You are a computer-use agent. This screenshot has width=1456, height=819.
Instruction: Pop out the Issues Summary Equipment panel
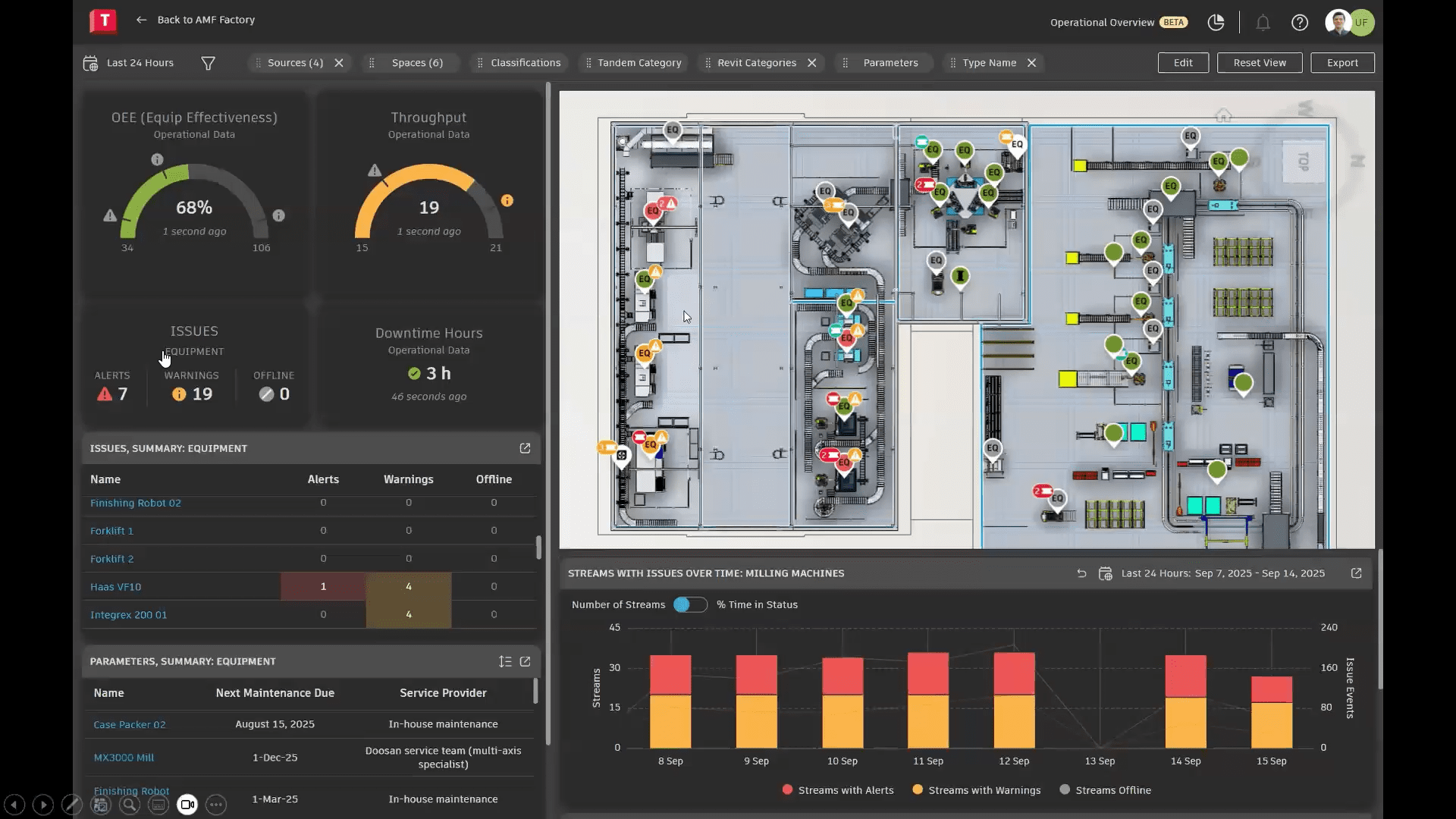[525, 448]
